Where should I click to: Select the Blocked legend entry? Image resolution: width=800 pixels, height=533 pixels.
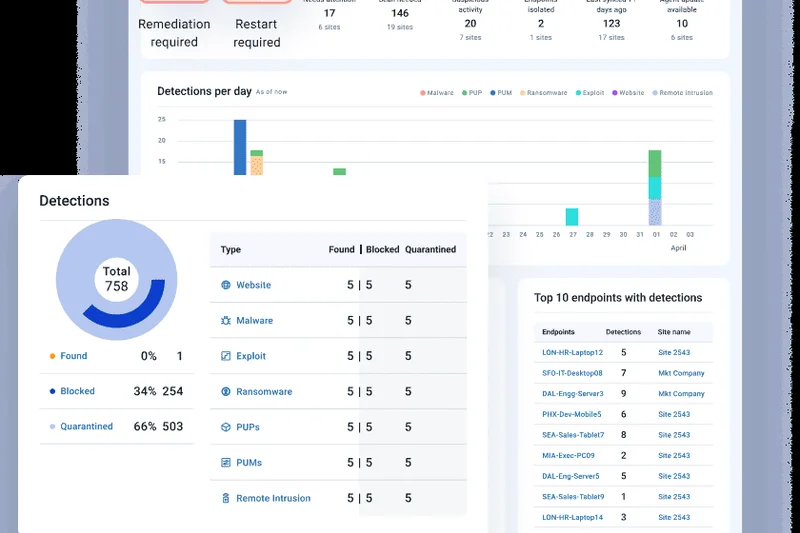77,391
